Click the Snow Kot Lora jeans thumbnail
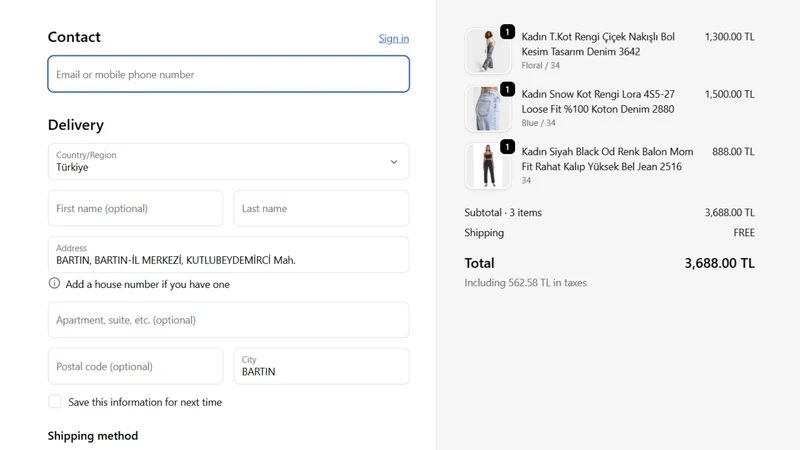800x450 pixels. click(x=488, y=109)
